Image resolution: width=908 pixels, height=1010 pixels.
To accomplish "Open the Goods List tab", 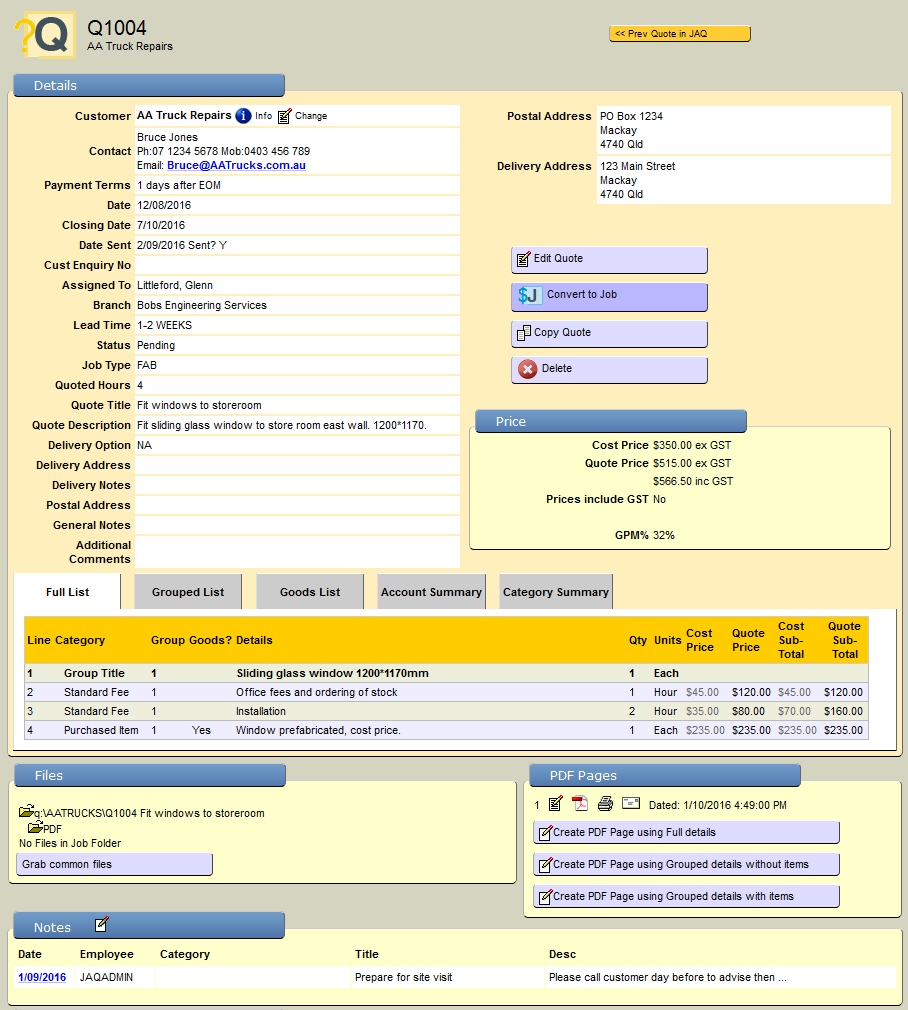I will (x=310, y=592).
